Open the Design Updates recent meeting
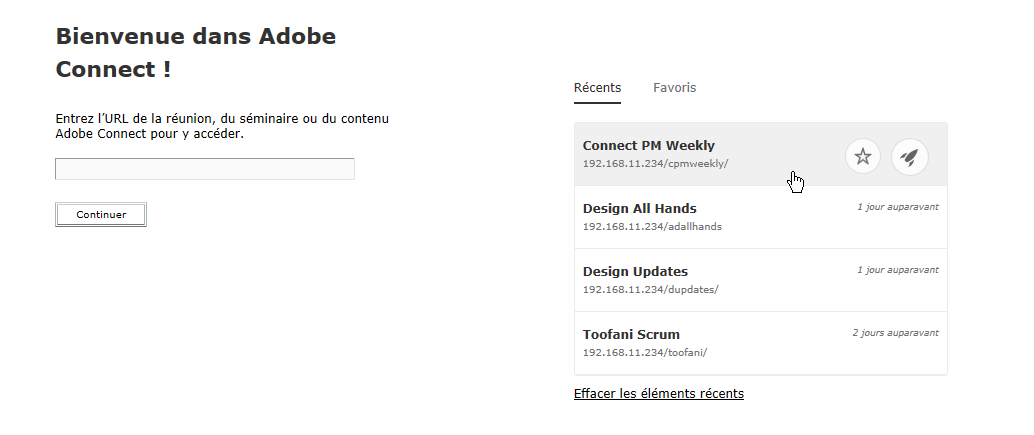The height and width of the screenshot is (435, 1034). 635,272
